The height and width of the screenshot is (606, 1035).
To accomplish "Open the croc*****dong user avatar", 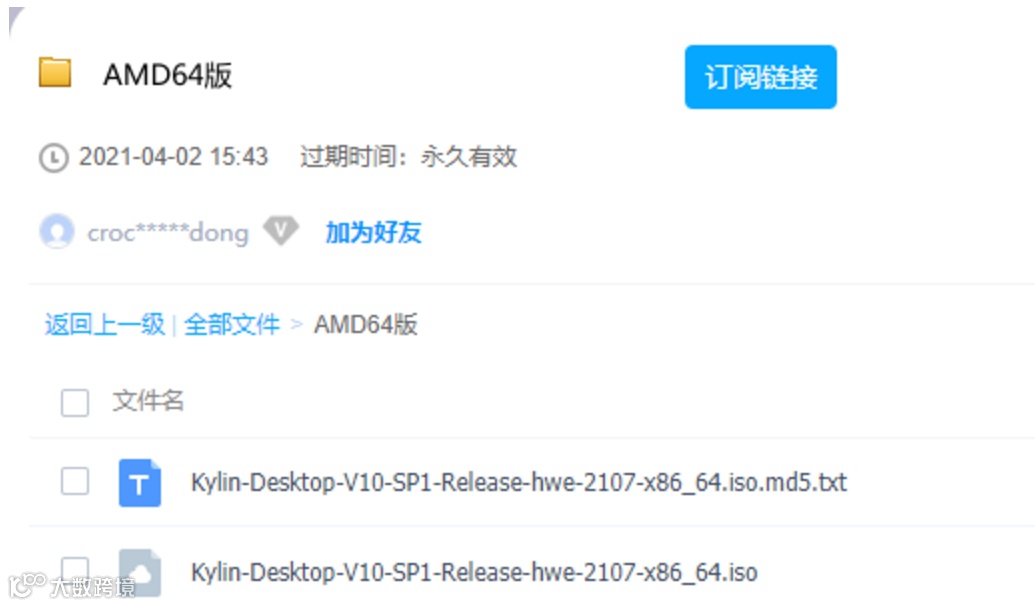I will click(57, 231).
